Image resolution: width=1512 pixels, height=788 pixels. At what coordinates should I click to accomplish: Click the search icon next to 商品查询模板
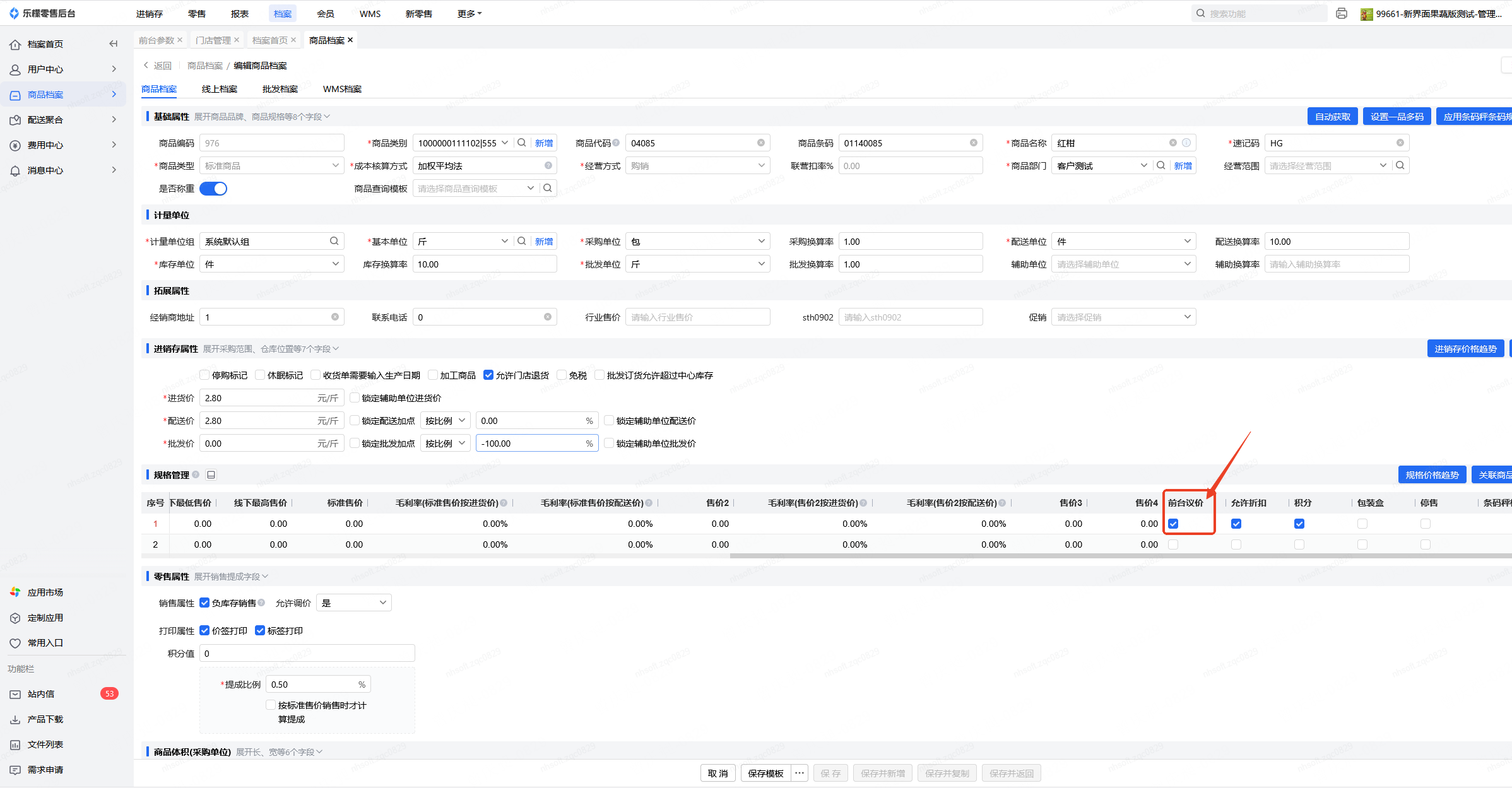coord(548,188)
